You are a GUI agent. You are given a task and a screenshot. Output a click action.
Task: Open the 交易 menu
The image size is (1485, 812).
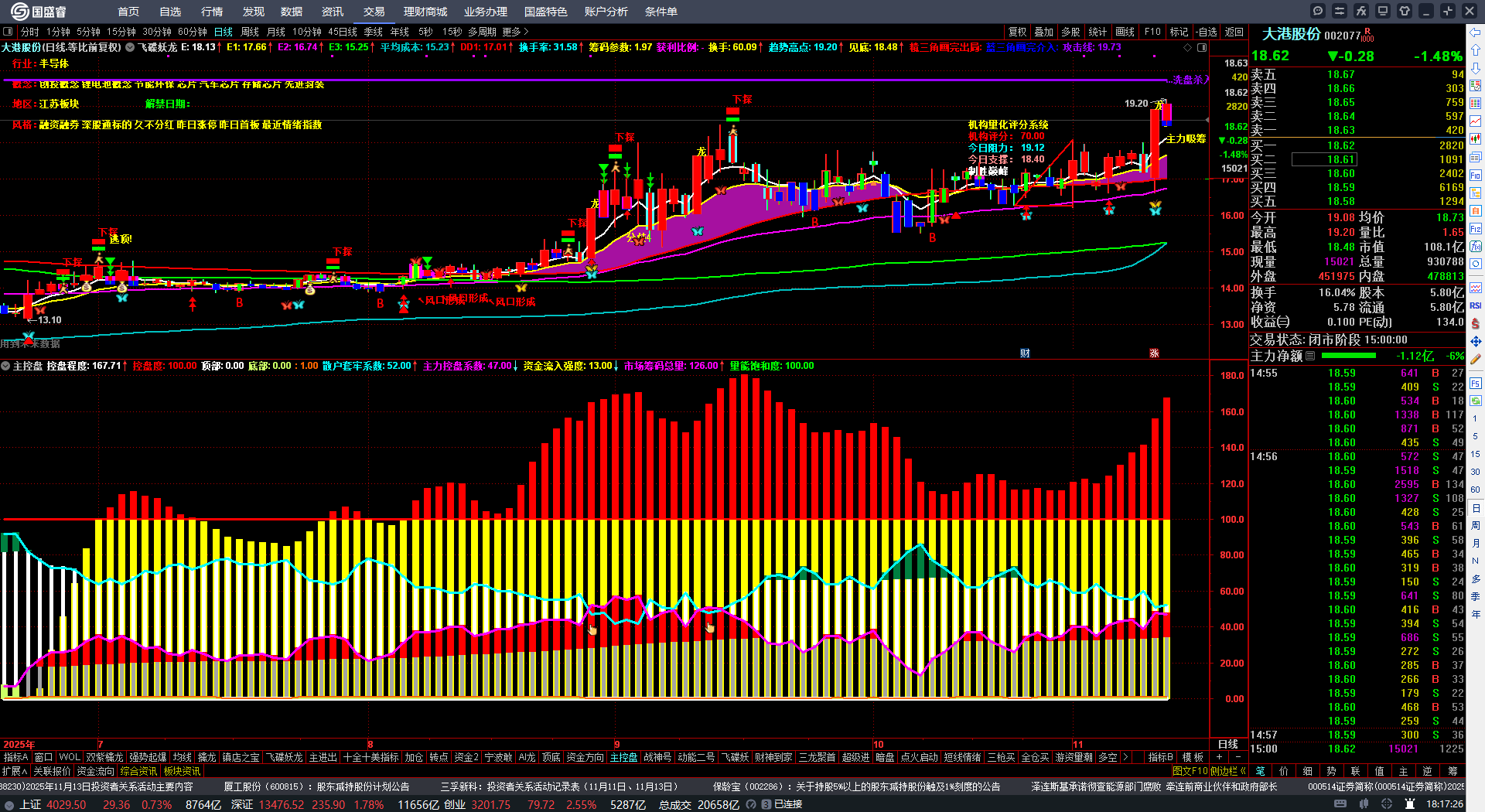374,12
